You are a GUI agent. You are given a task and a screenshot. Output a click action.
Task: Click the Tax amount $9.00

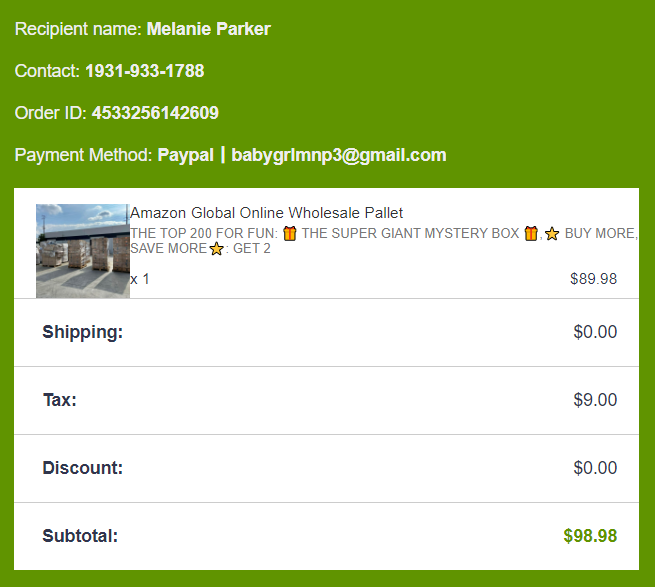tap(595, 400)
